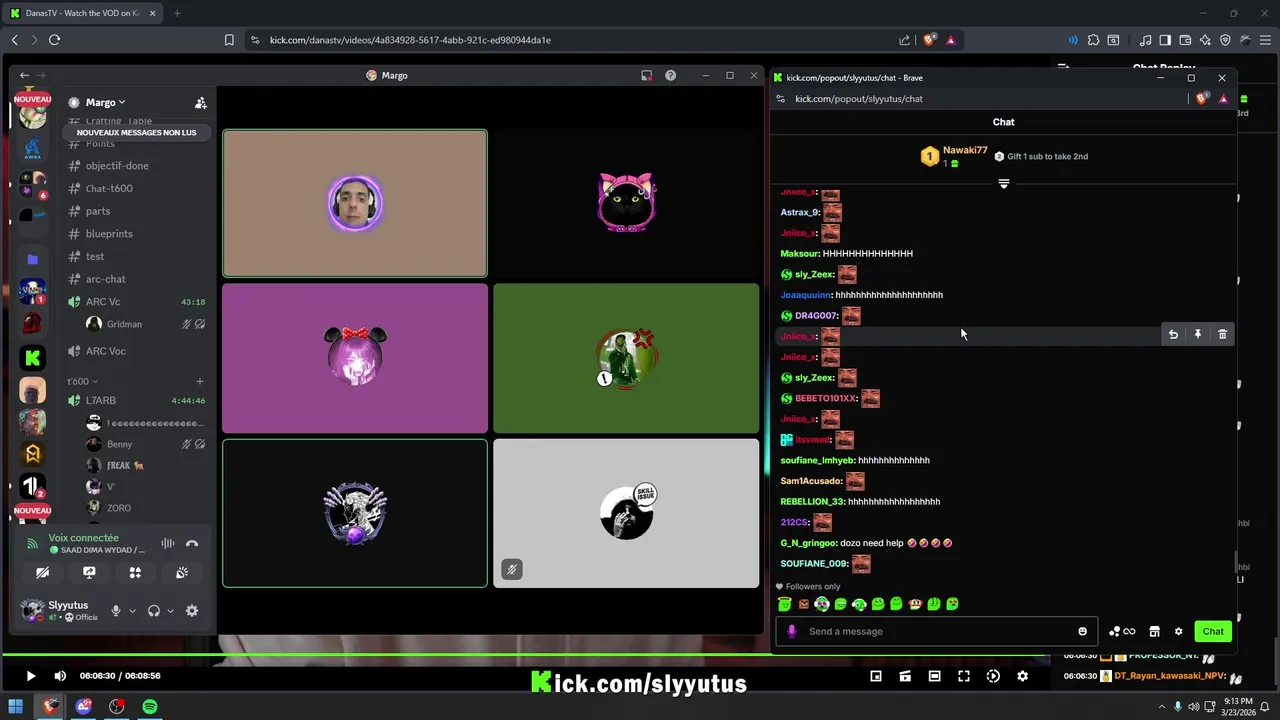Image resolution: width=1280 pixels, height=720 pixels.
Task: Open the blueprints channel
Action: (x=109, y=233)
